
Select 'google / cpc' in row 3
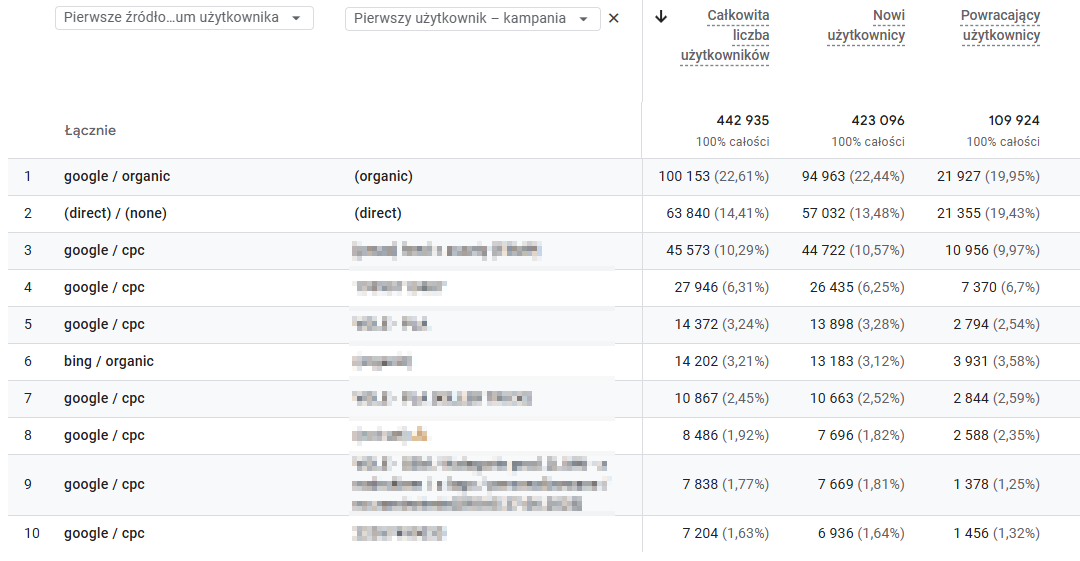click(x=104, y=251)
